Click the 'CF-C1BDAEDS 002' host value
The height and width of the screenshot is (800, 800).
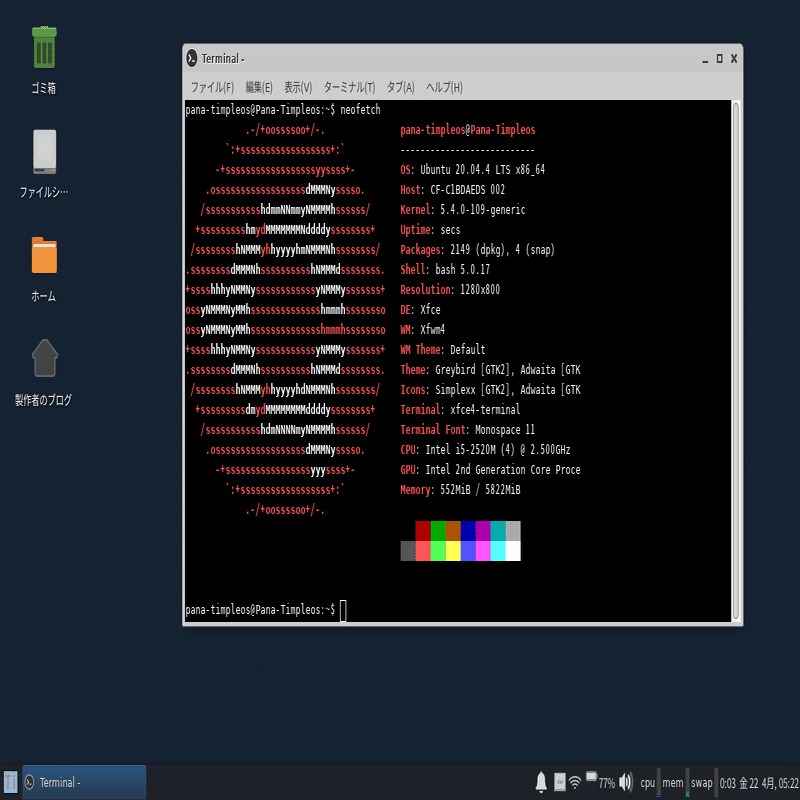467,190
